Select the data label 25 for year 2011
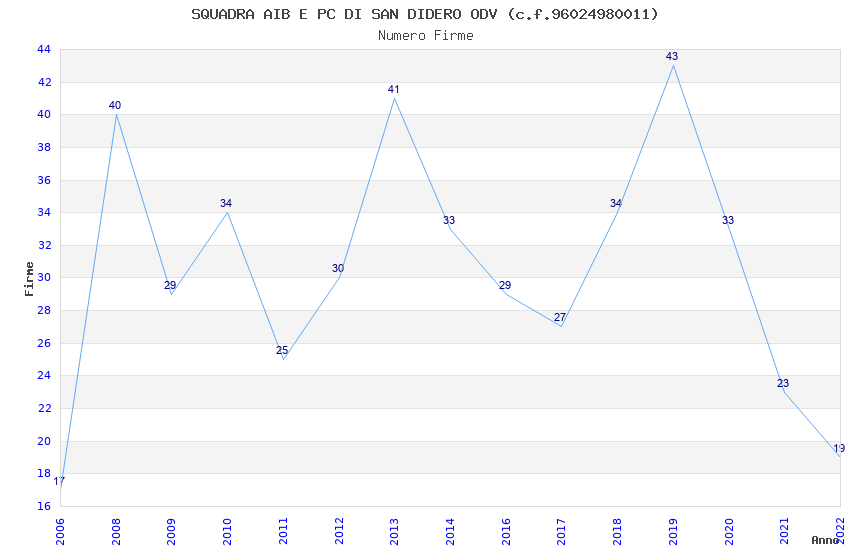The image size is (850, 550). click(x=282, y=350)
